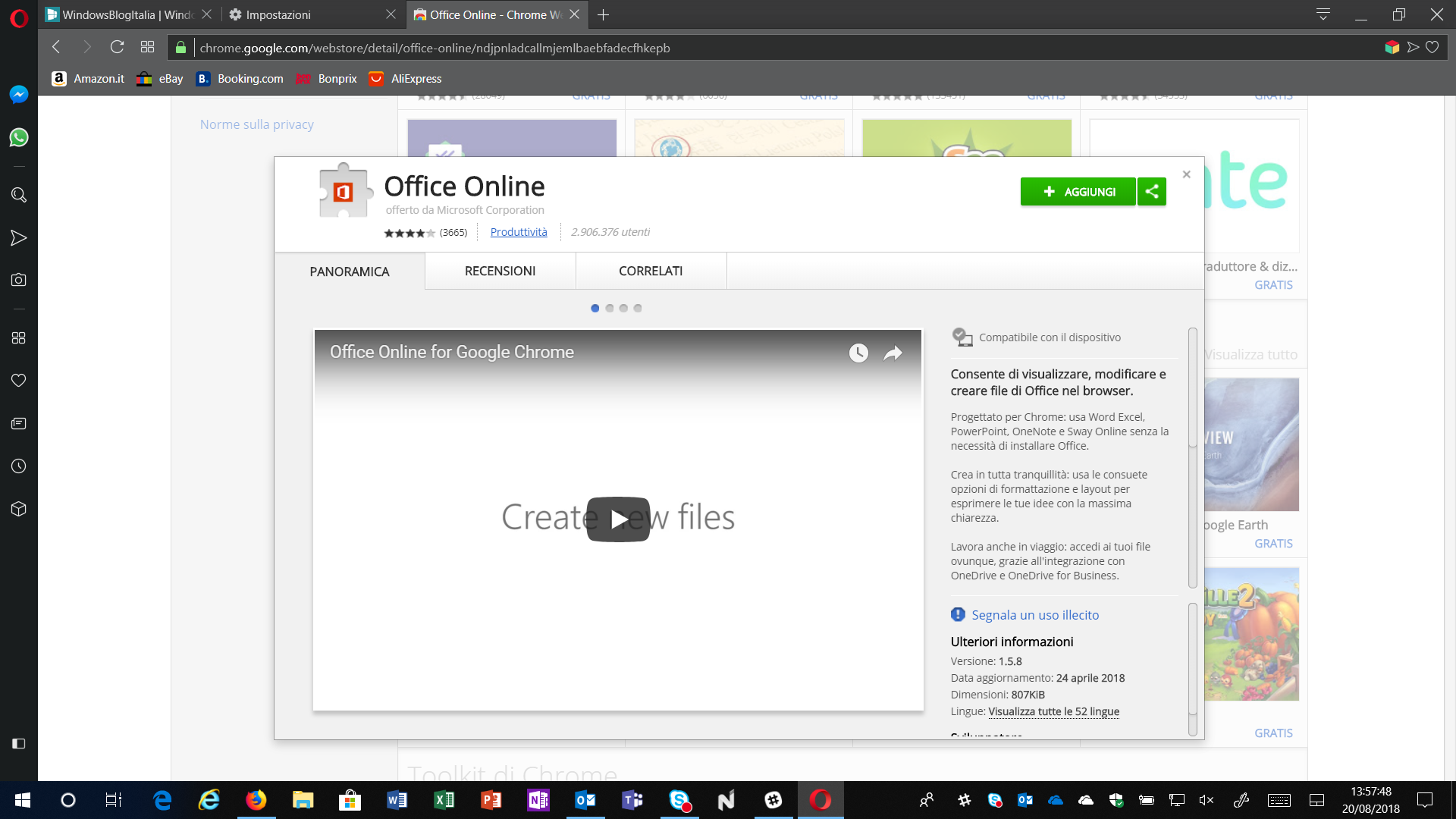Select the RECENSIONI tab

point(500,271)
